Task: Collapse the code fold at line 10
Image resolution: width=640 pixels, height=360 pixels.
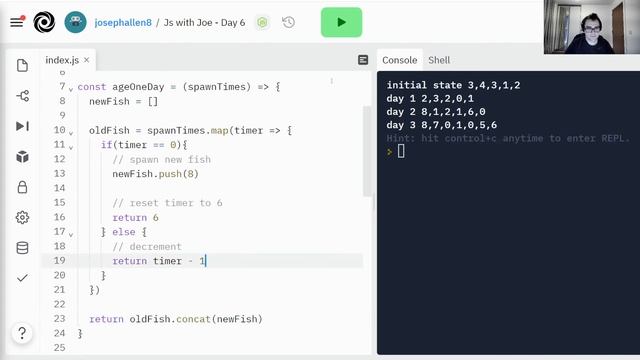Action: click(x=71, y=132)
